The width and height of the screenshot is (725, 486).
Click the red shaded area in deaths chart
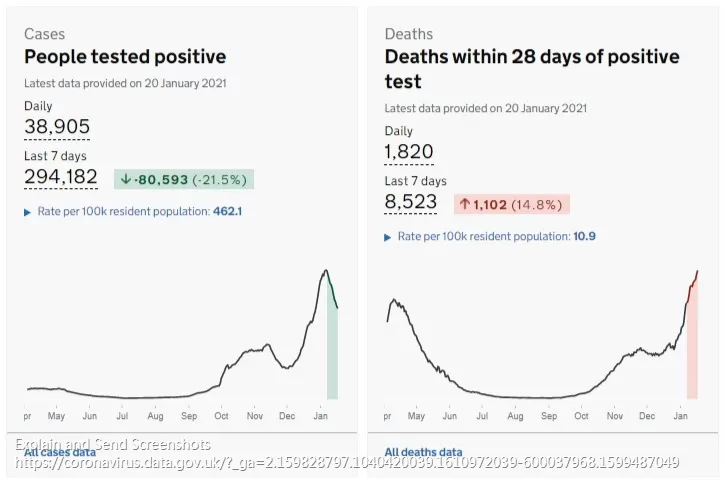tap(692, 347)
